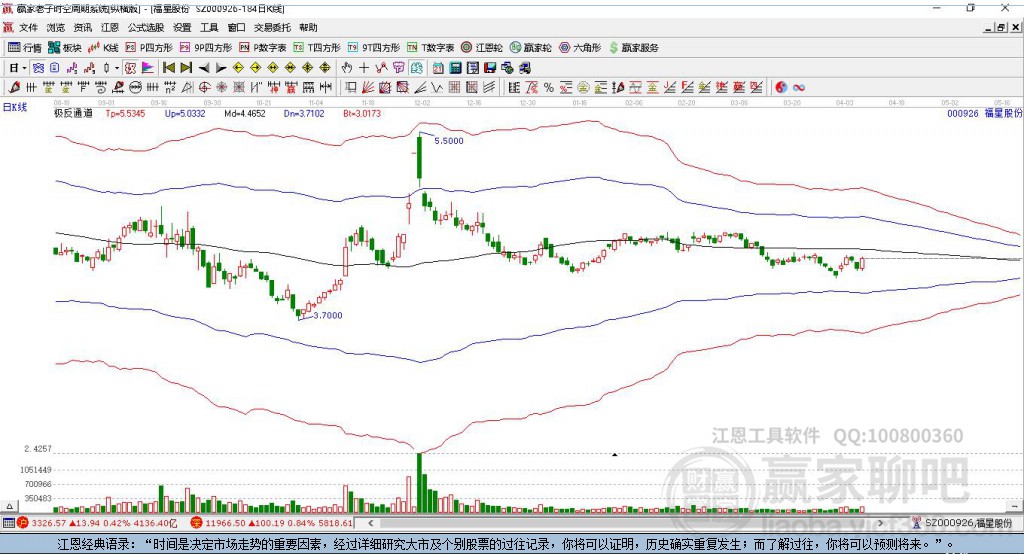Screen dimensions: 1024x554
Task: Click the Md=4.4652 value
Action: (x=245, y=113)
